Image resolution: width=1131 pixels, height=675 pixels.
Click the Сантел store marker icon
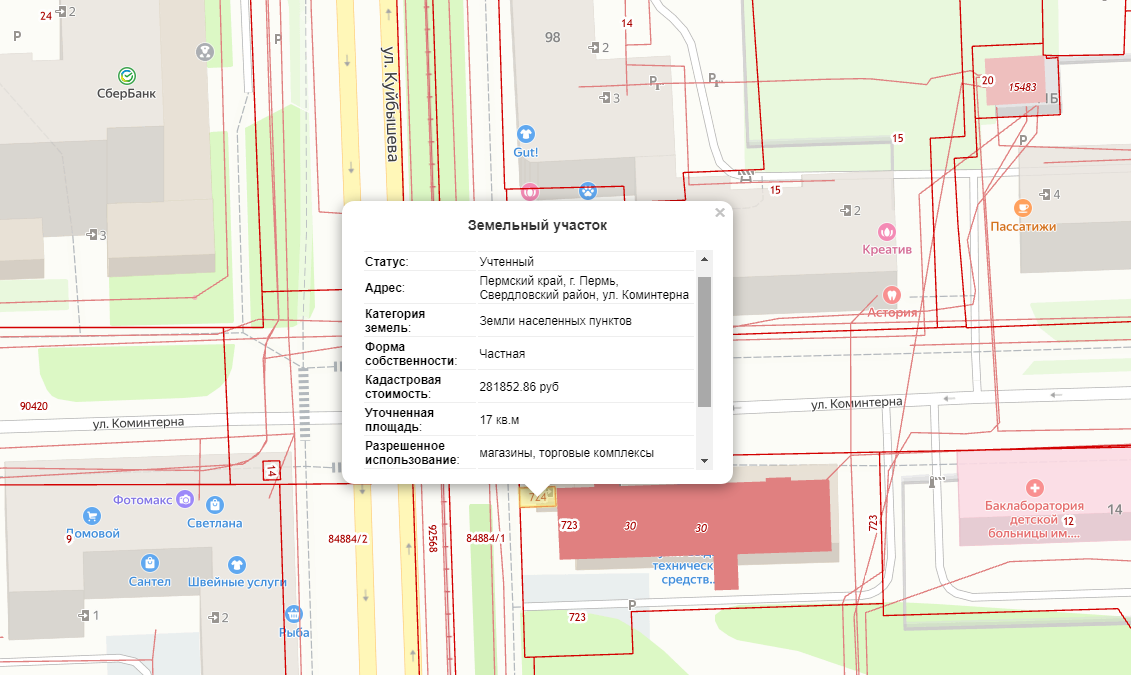point(149,563)
